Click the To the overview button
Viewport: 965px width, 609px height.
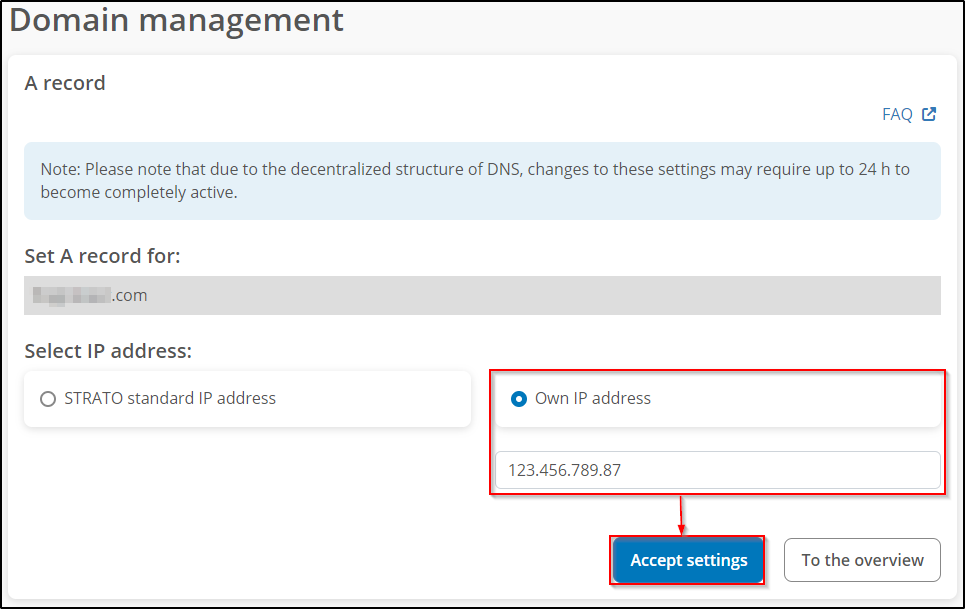click(862, 560)
